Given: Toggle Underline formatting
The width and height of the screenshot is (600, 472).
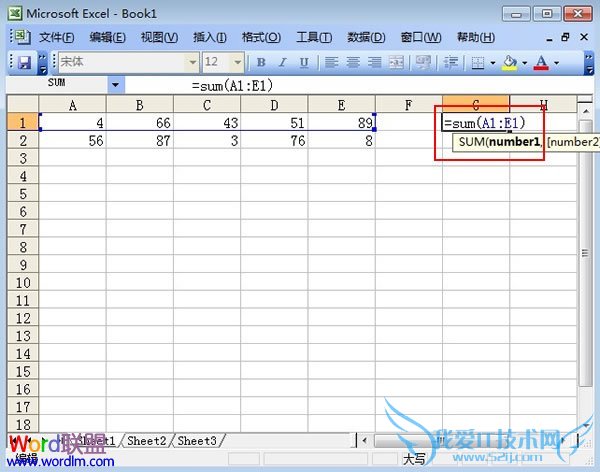Looking at the screenshot, I should [x=304, y=62].
